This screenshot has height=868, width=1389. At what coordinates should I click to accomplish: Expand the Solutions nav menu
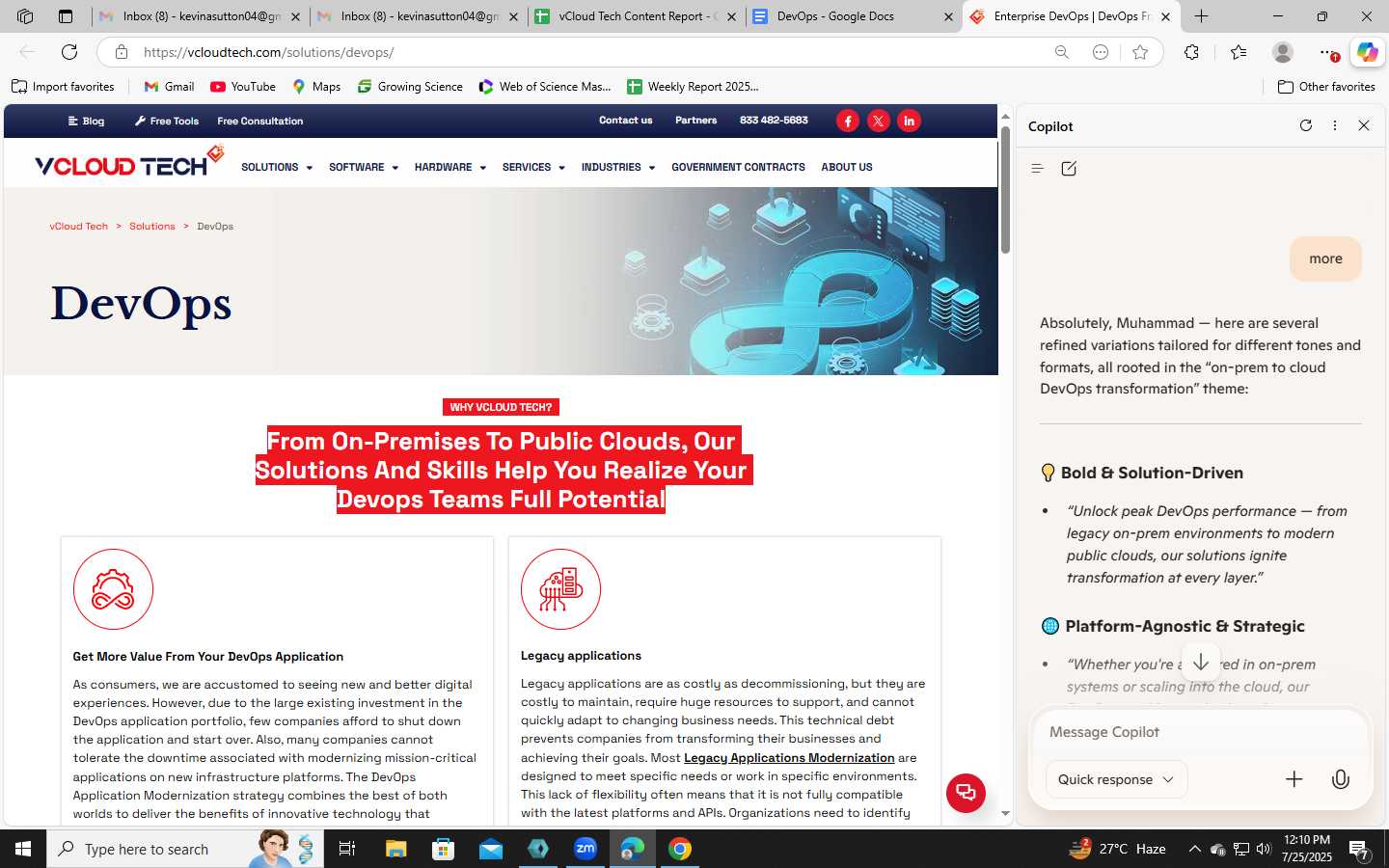pyautogui.click(x=277, y=167)
